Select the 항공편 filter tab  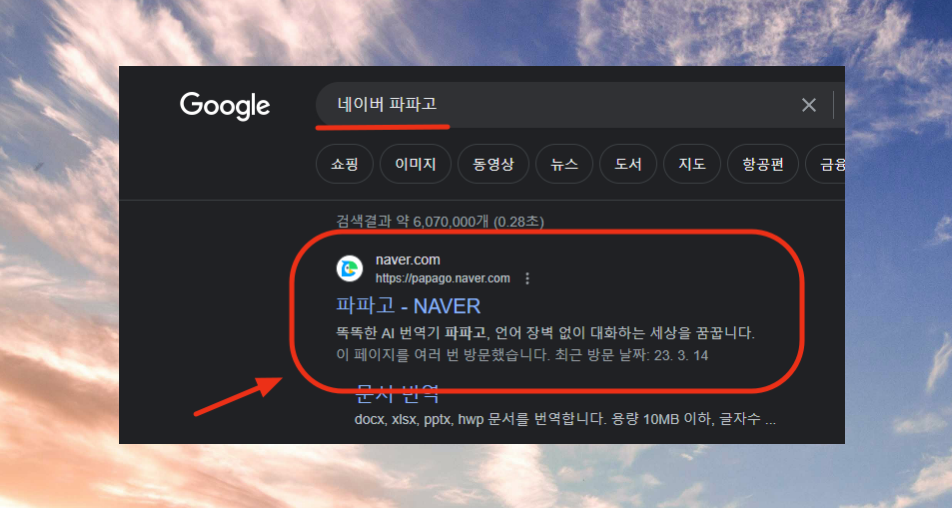click(763, 164)
